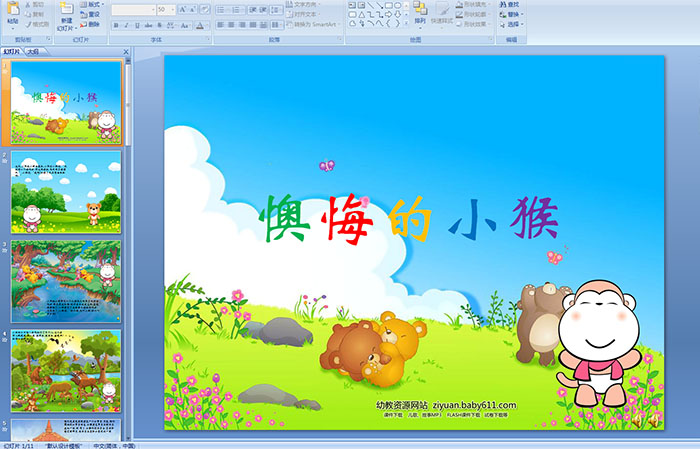Click the Find (查找) binoculars icon

pos(514,4)
